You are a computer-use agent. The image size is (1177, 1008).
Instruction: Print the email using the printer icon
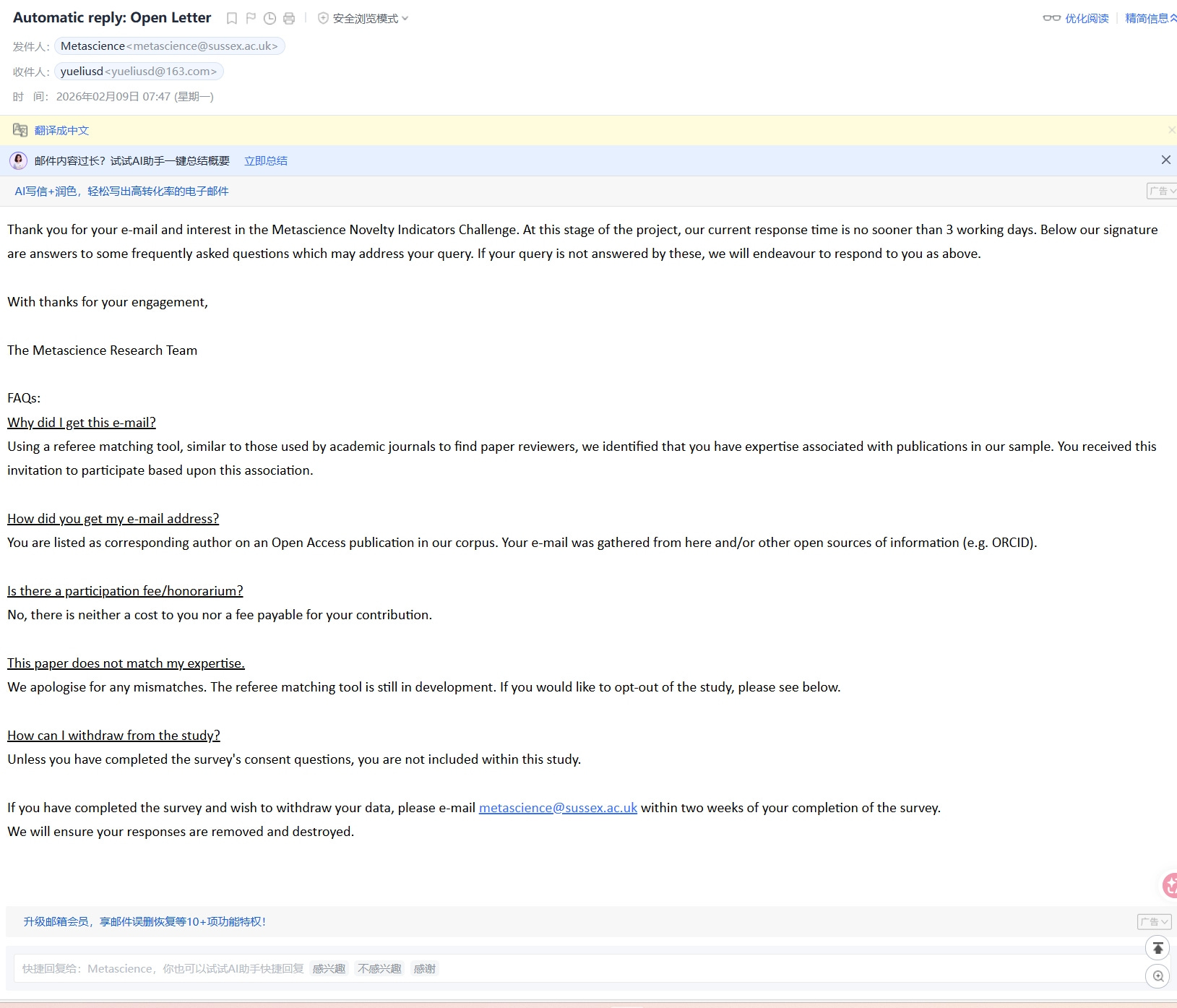[x=289, y=19]
